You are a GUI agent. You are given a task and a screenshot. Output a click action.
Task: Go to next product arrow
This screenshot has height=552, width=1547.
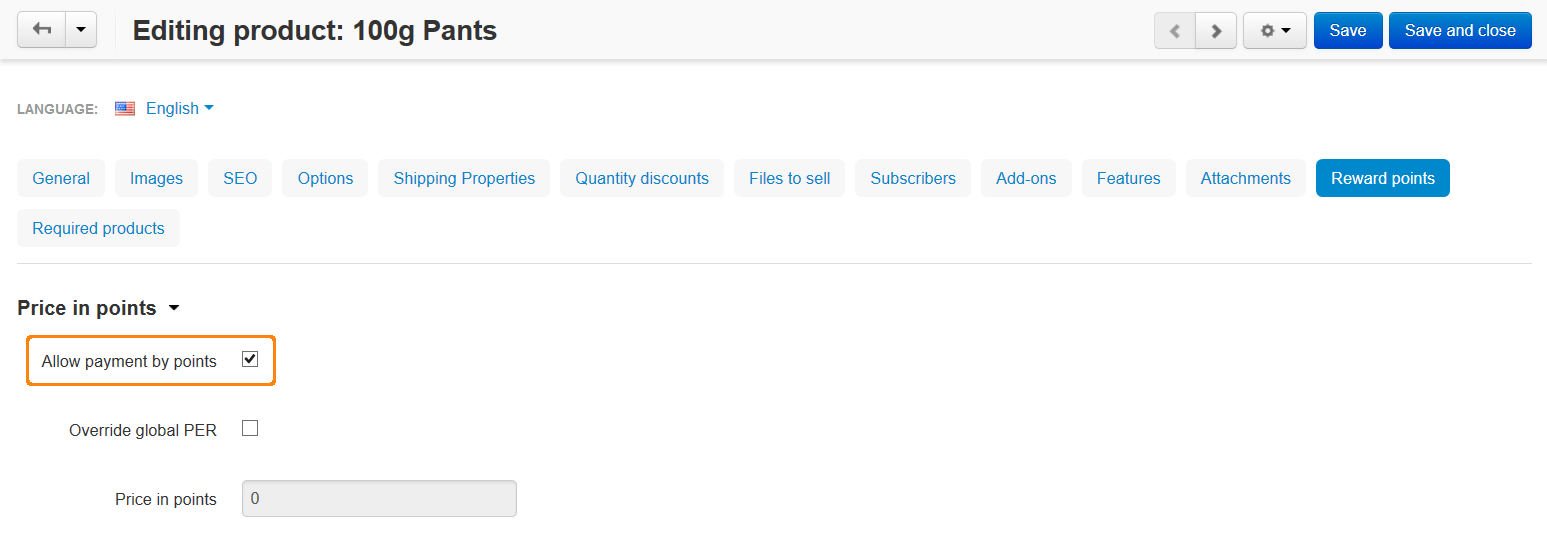tap(1216, 31)
